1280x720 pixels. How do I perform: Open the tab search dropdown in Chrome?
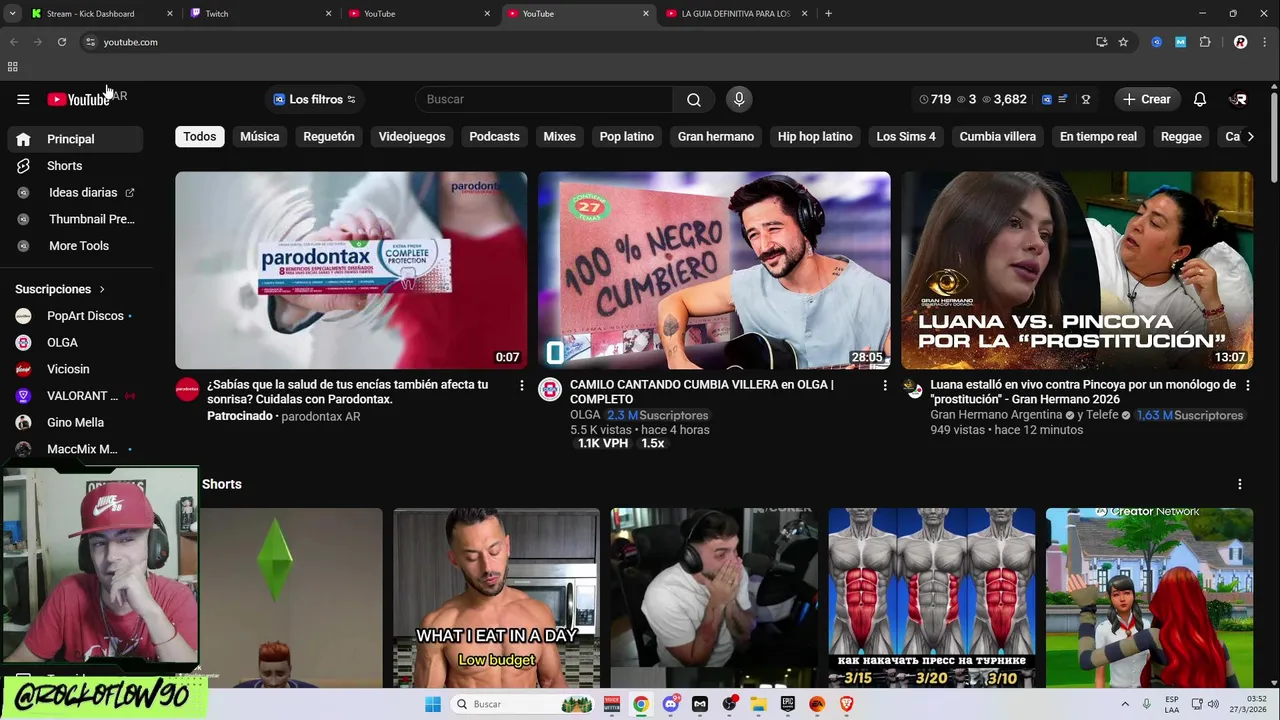pyautogui.click(x=12, y=14)
